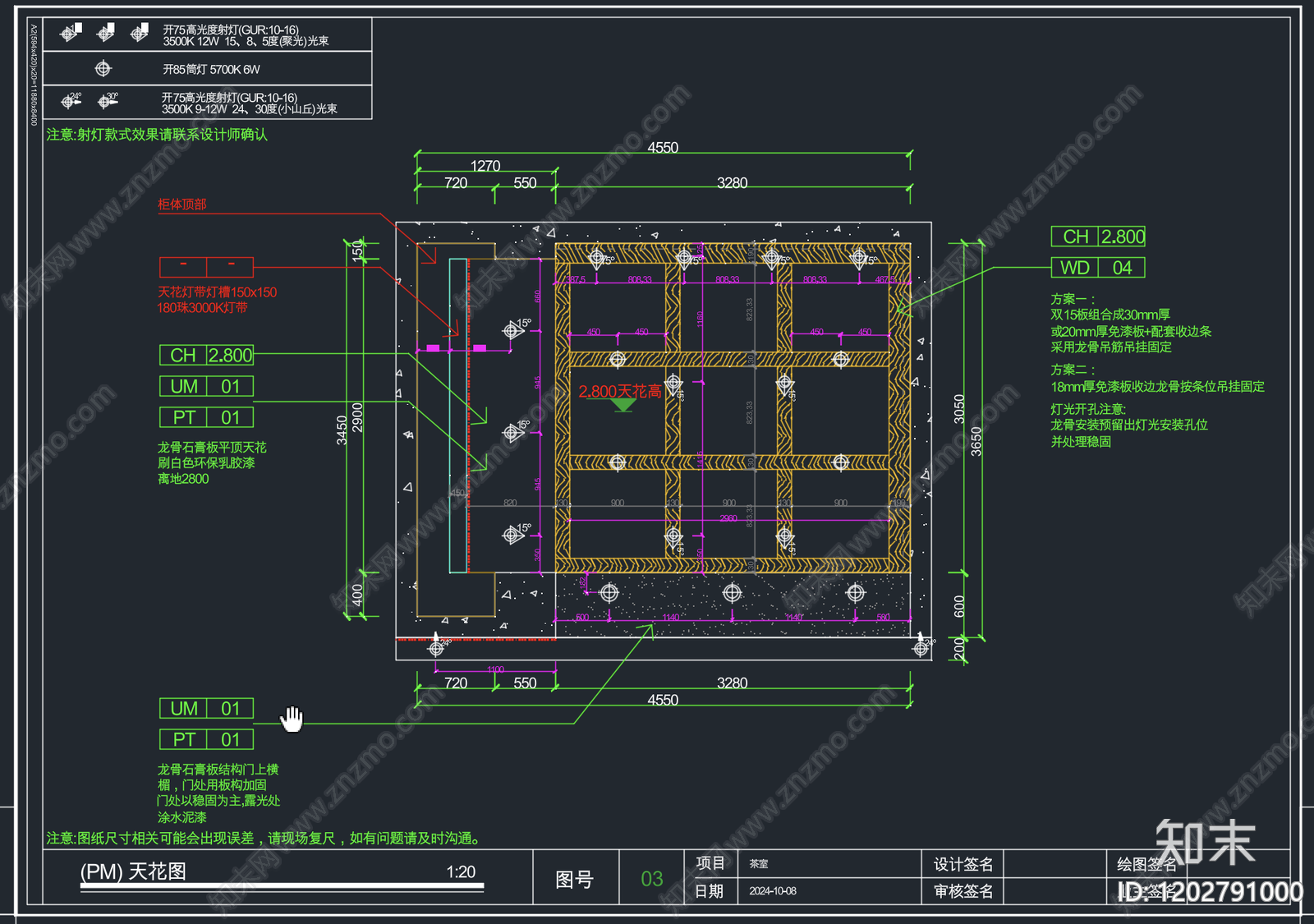The width and height of the screenshot is (1314, 924).
Task: Click the 开75高光度射灯 3500K 12W legend entry
Action: [x=245, y=35]
